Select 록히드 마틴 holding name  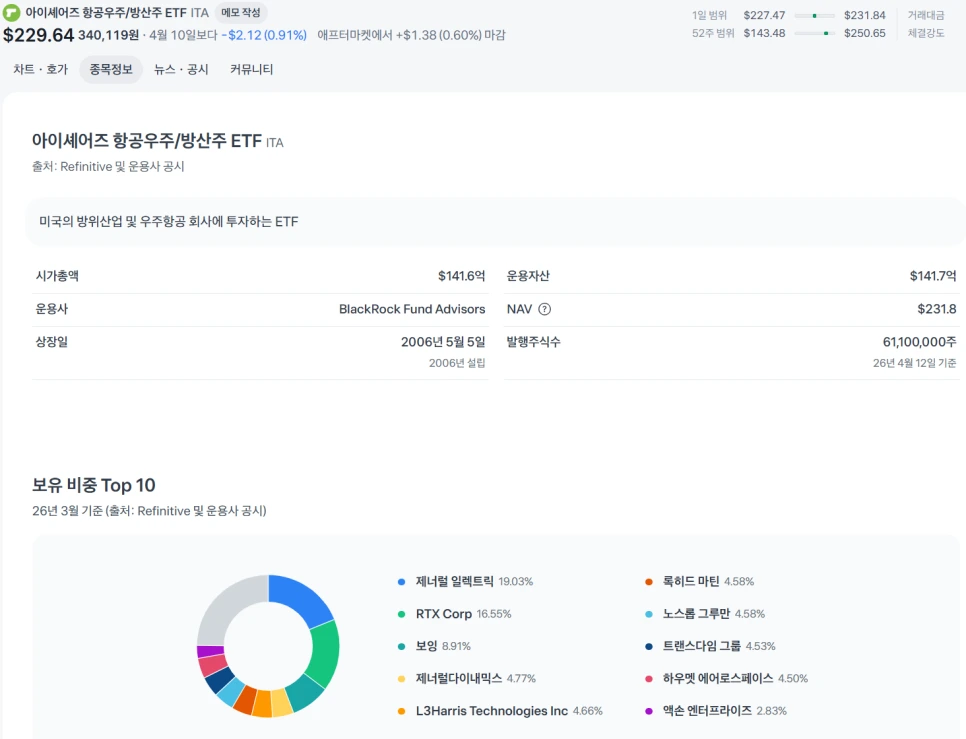(691, 581)
